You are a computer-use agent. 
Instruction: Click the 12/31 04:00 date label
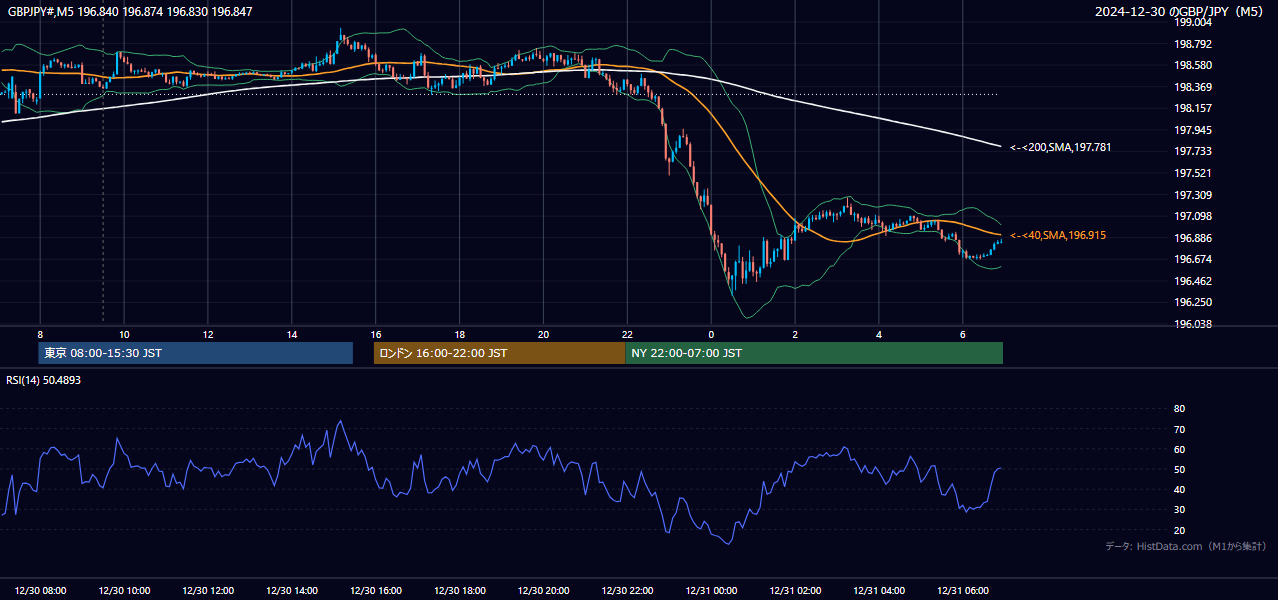pyautogui.click(x=879, y=591)
